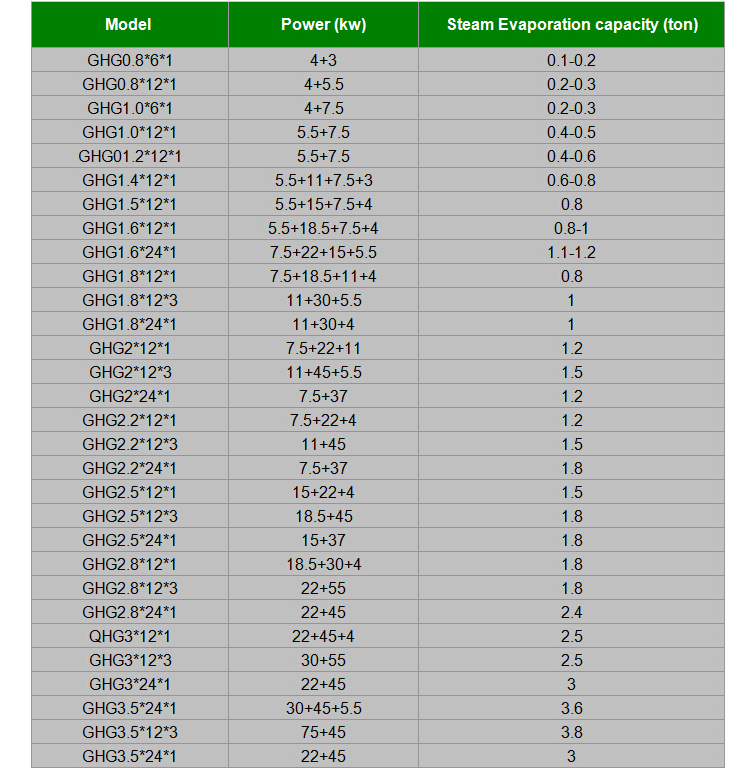The width and height of the screenshot is (750, 768).
Task: Click power value 5.5+18.5+7.5+4
Action: click(x=323, y=228)
